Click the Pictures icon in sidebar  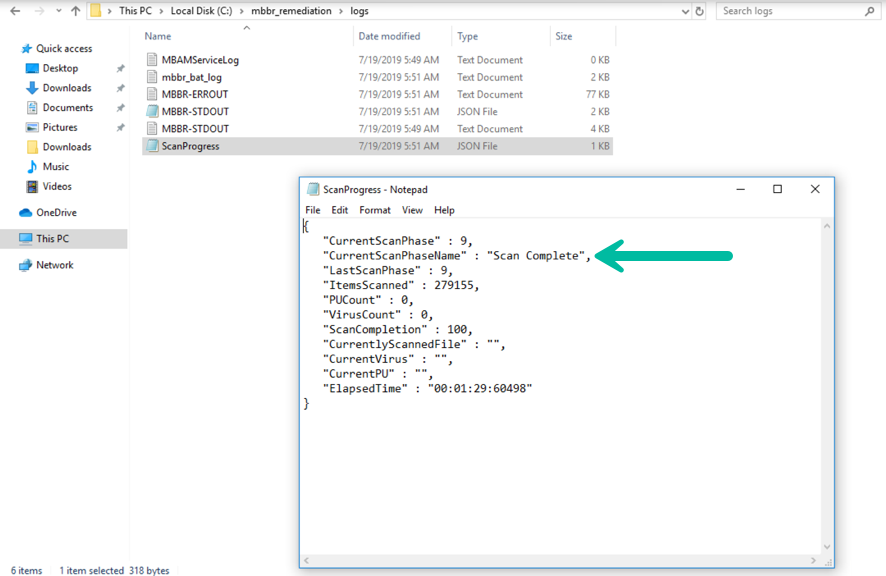[x=32, y=127]
